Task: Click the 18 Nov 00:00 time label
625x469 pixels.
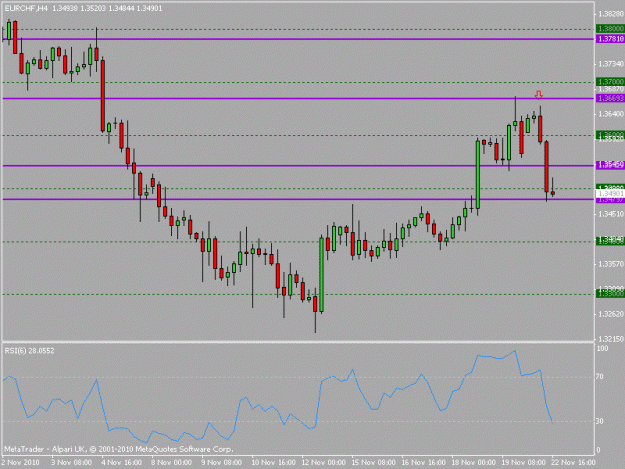Action: [474, 462]
